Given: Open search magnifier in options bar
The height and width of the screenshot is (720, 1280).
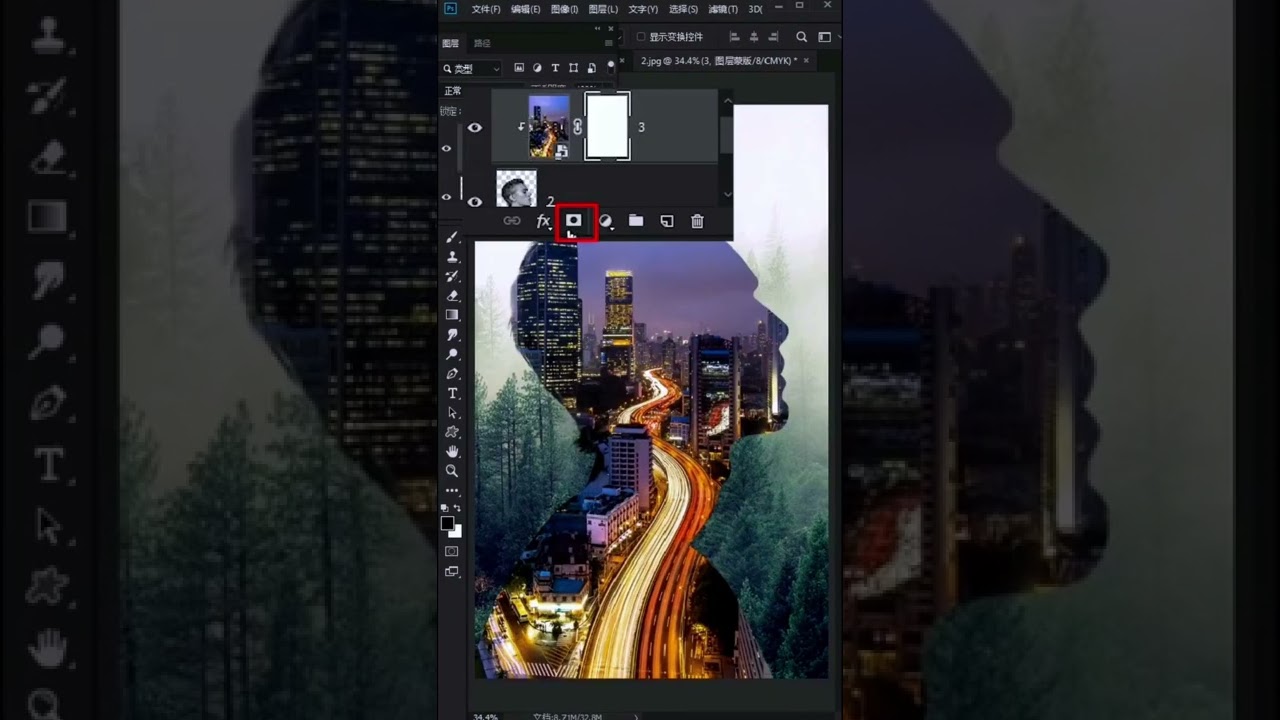Looking at the screenshot, I should point(802,37).
